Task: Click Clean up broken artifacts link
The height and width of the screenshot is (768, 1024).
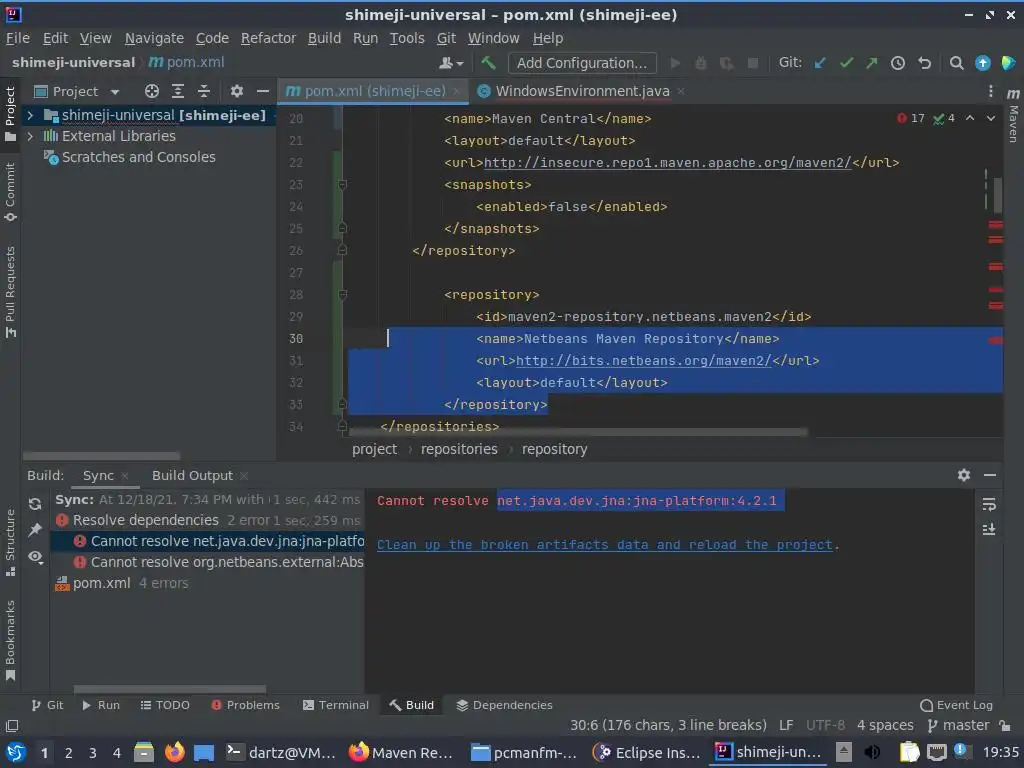Action: (x=605, y=545)
